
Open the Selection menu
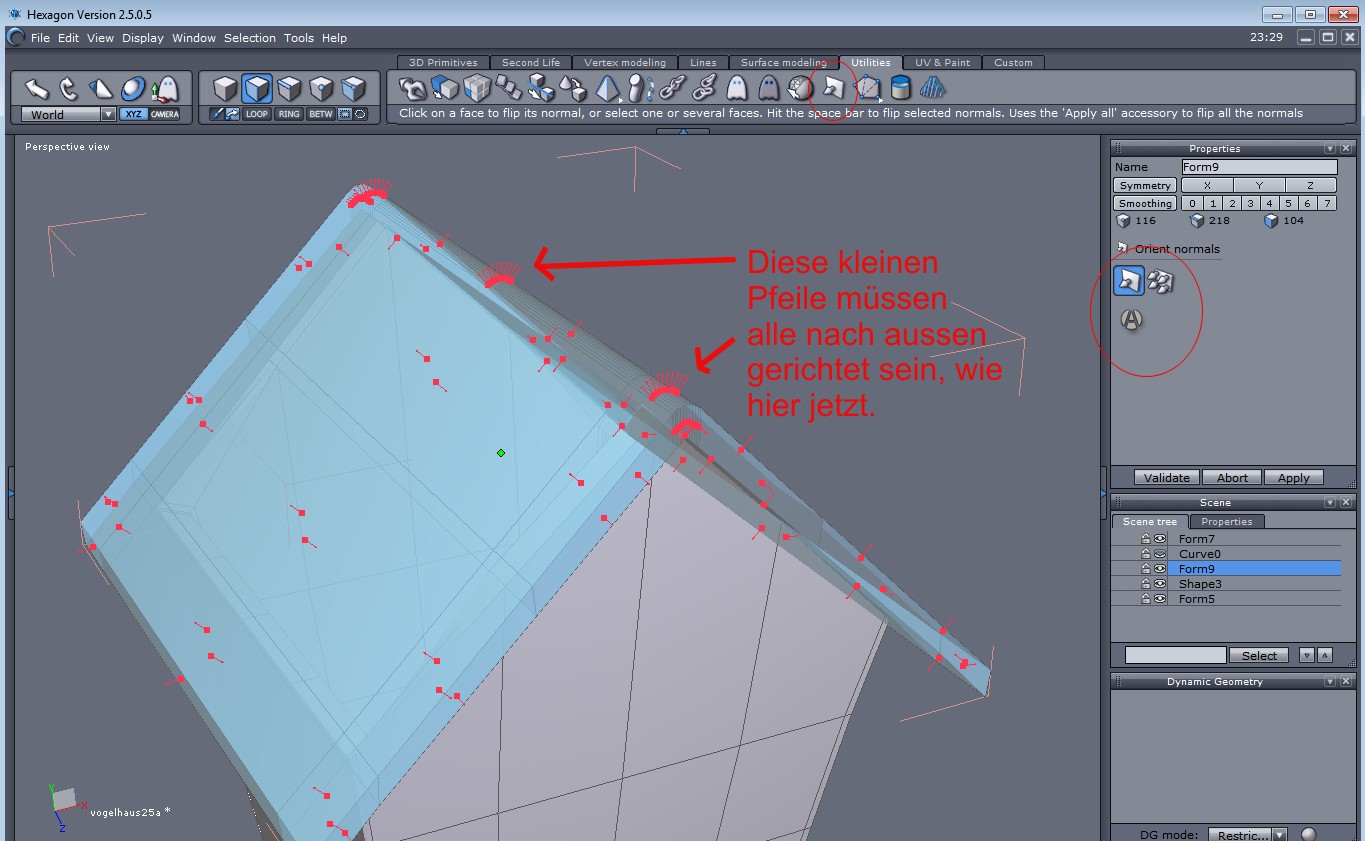point(249,38)
